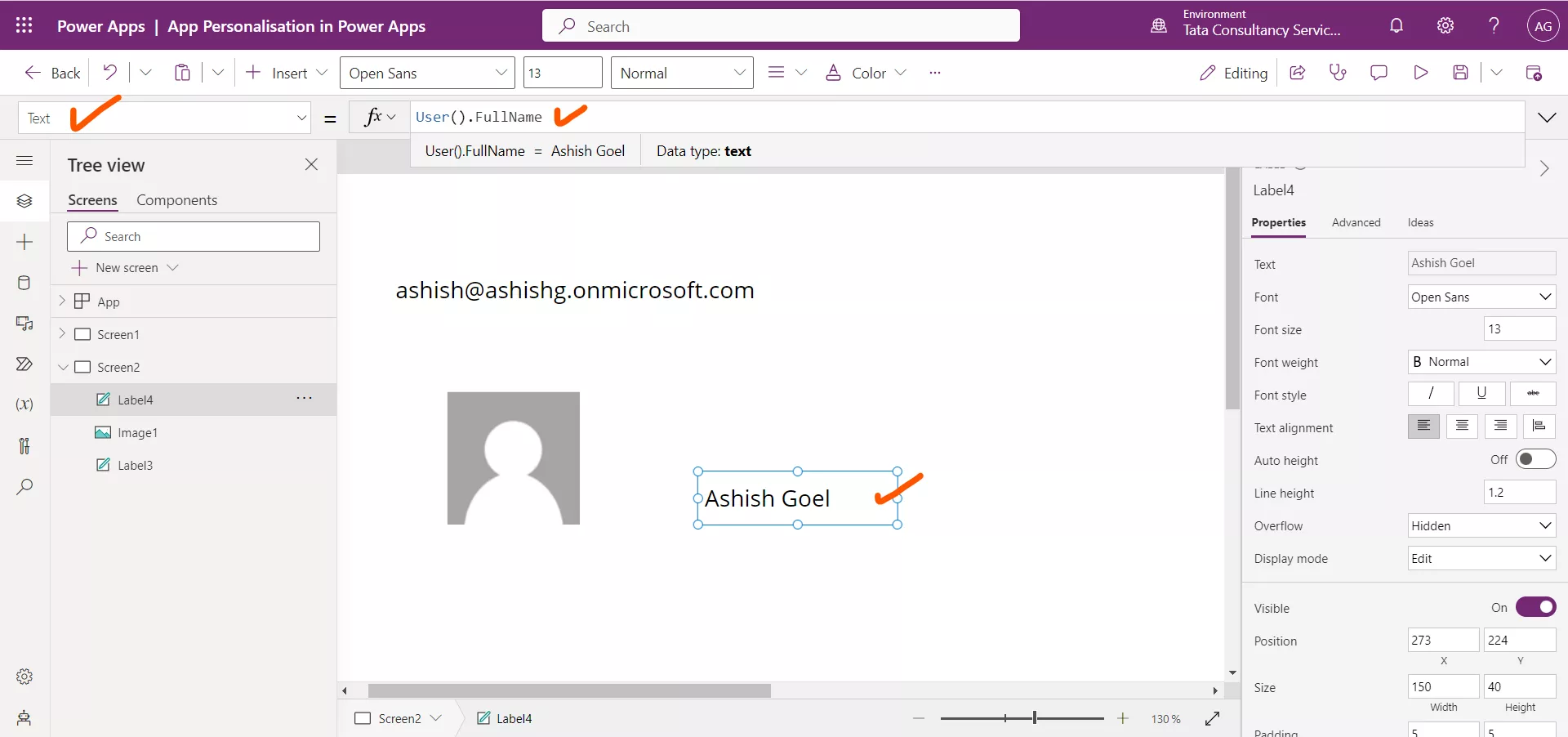Toggle Auto height on for Label4
This screenshot has width=1568, height=737.
[x=1536, y=459]
